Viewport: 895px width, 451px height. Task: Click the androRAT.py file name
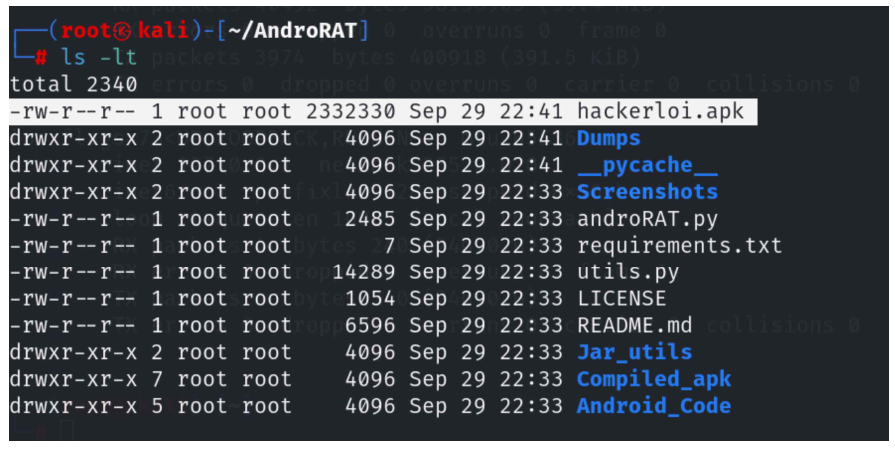(x=647, y=218)
